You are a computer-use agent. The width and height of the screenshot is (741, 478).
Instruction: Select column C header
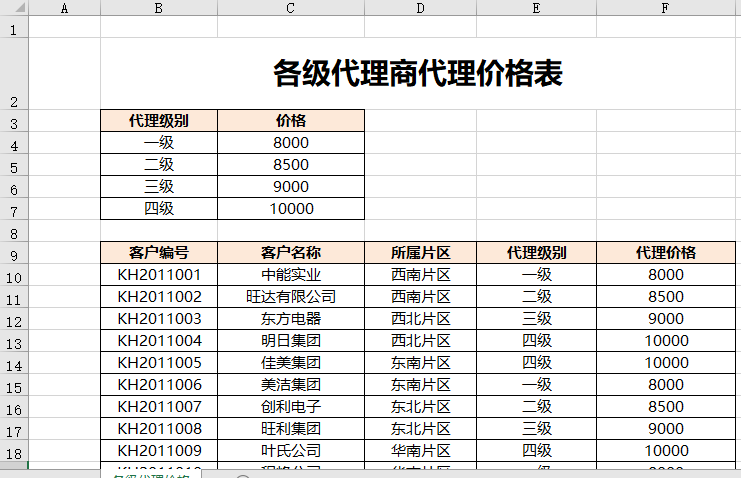click(290, 8)
